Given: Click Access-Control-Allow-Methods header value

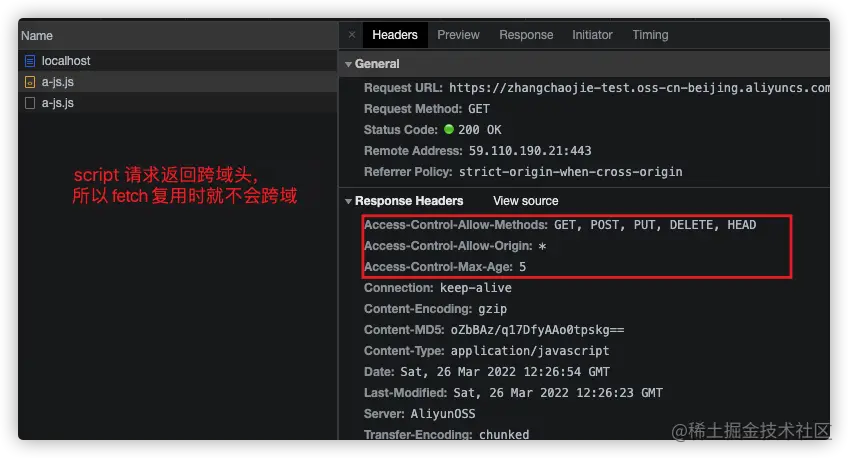Looking at the screenshot, I should [x=655, y=225].
